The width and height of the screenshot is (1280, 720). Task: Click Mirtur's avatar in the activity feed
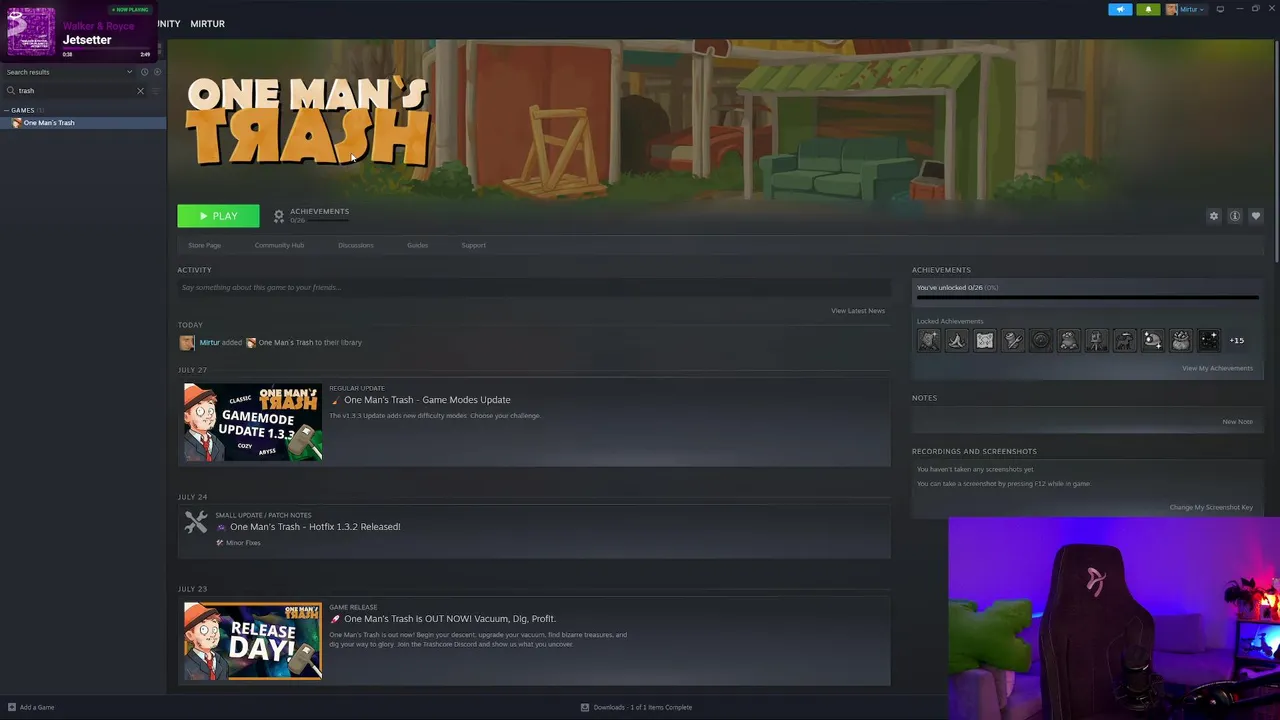pyautogui.click(x=187, y=342)
